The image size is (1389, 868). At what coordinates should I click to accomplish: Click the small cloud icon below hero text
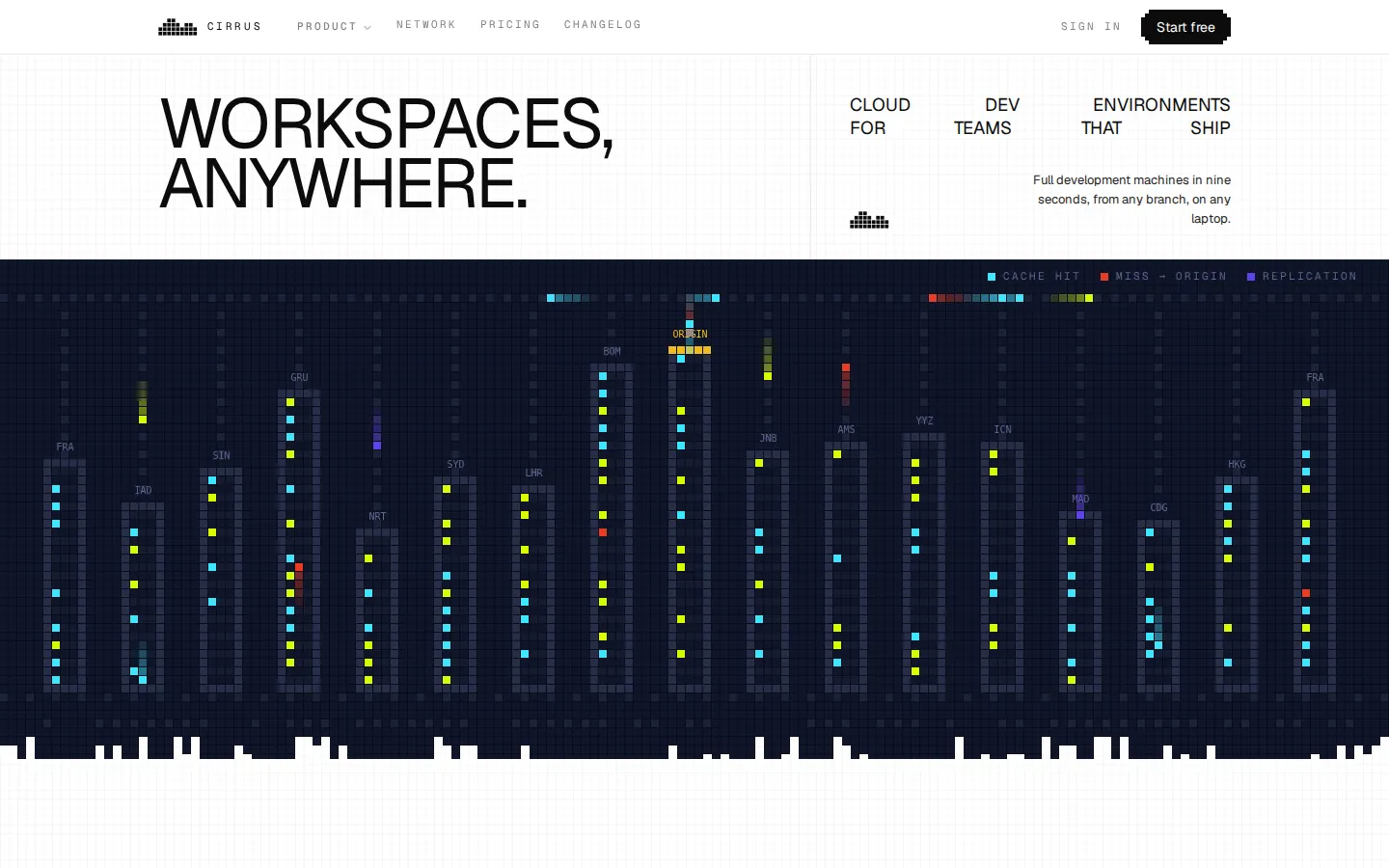(869, 221)
